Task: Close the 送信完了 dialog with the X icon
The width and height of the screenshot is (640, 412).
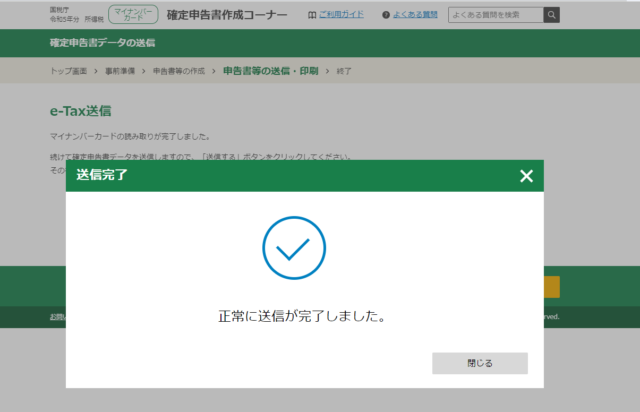Action: coord(526,176)
